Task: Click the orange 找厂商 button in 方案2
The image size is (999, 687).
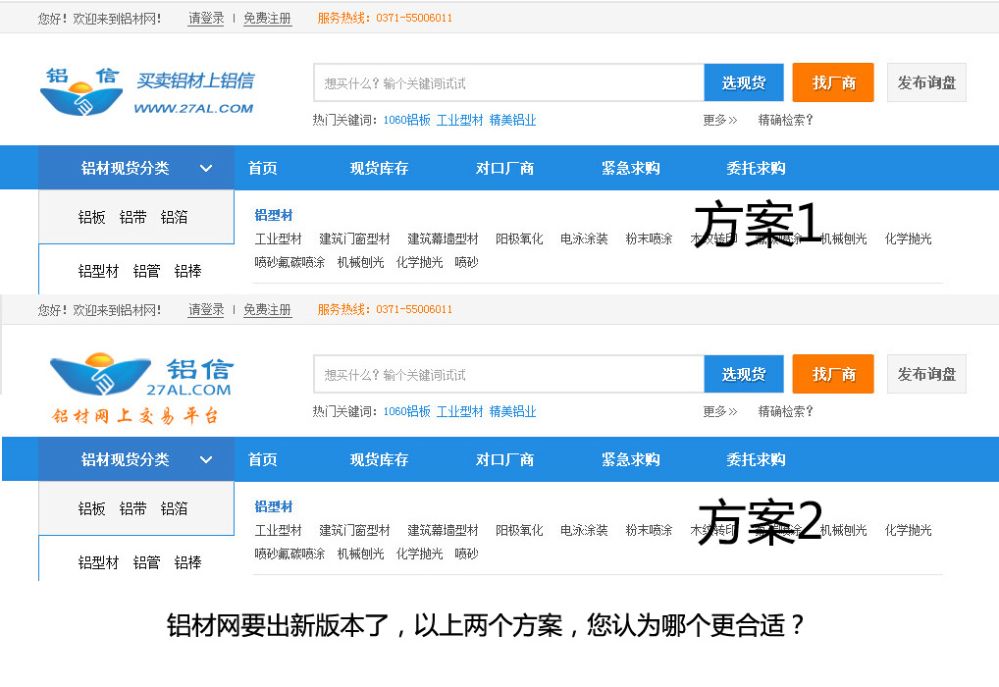Action: [x=833, y=374]
